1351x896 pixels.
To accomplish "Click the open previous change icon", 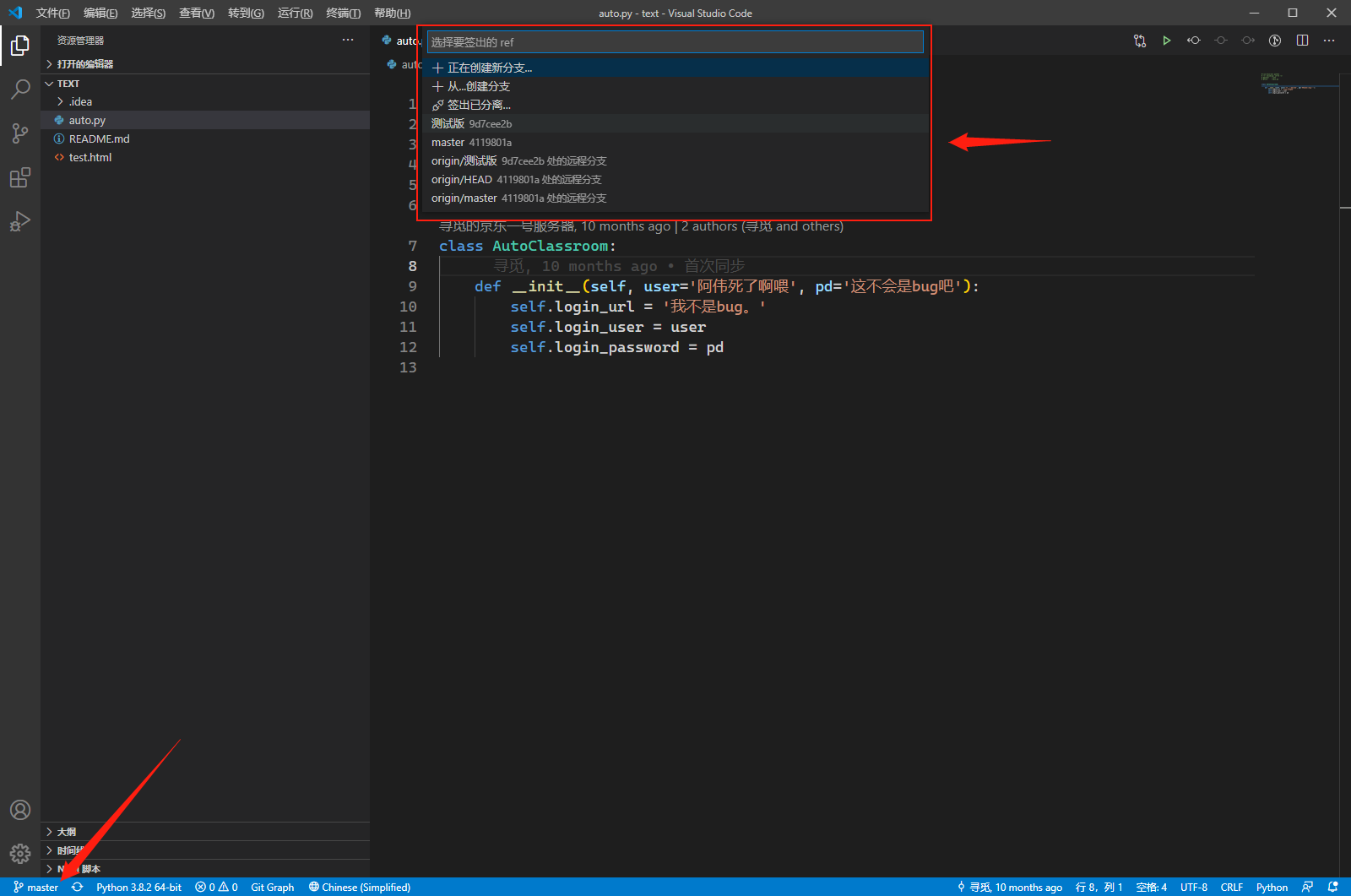I will point(1194,41).
